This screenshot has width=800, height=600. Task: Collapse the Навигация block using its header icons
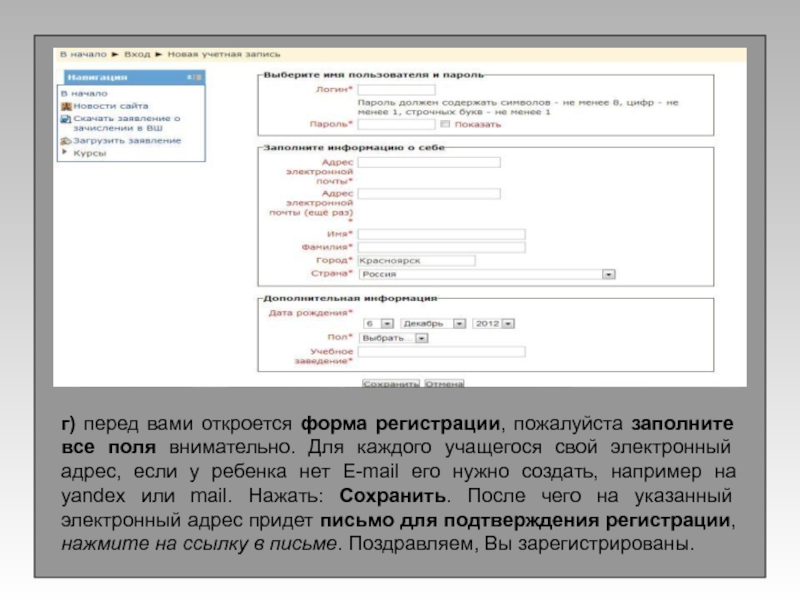coord(194,78)
